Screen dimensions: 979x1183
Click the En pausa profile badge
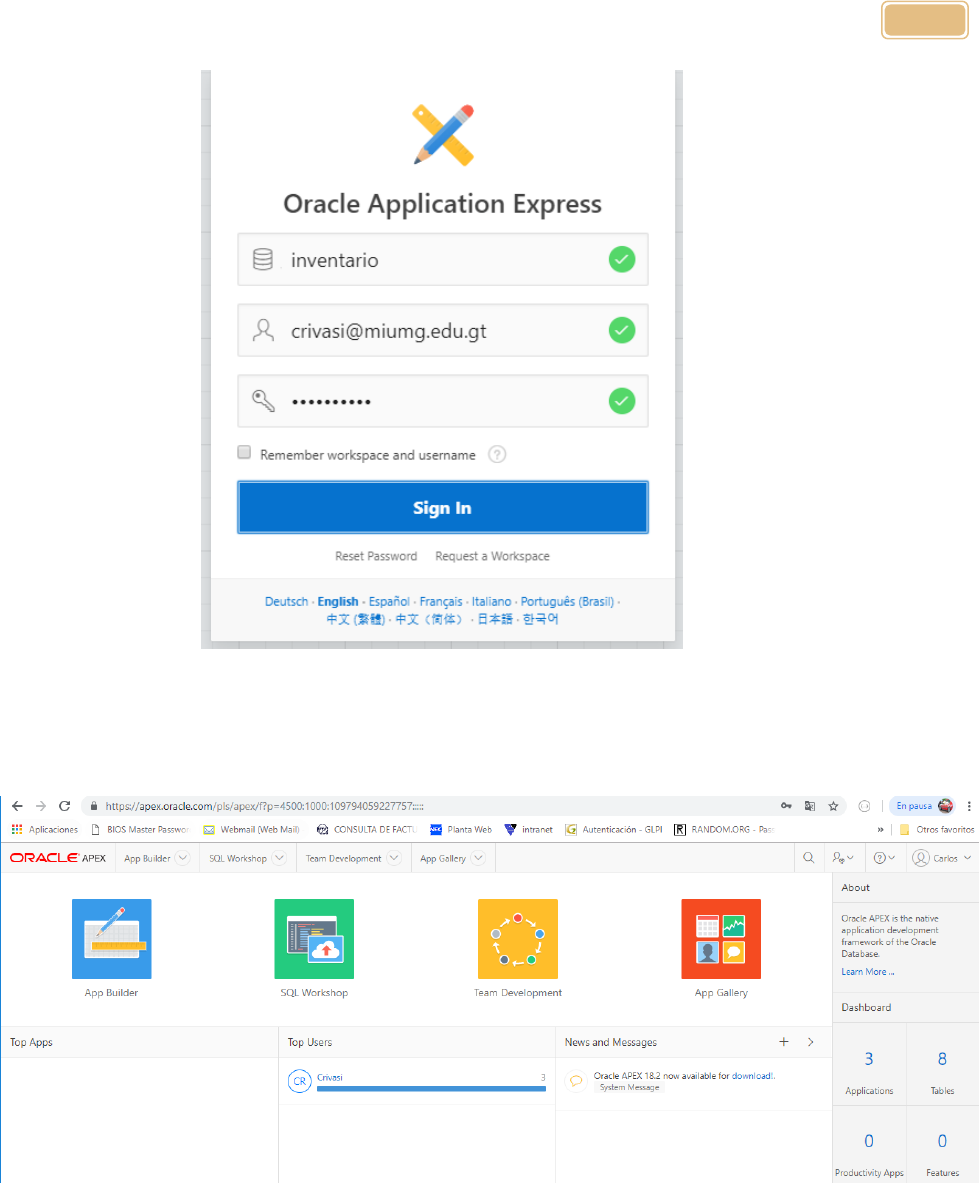click(924, 806)
